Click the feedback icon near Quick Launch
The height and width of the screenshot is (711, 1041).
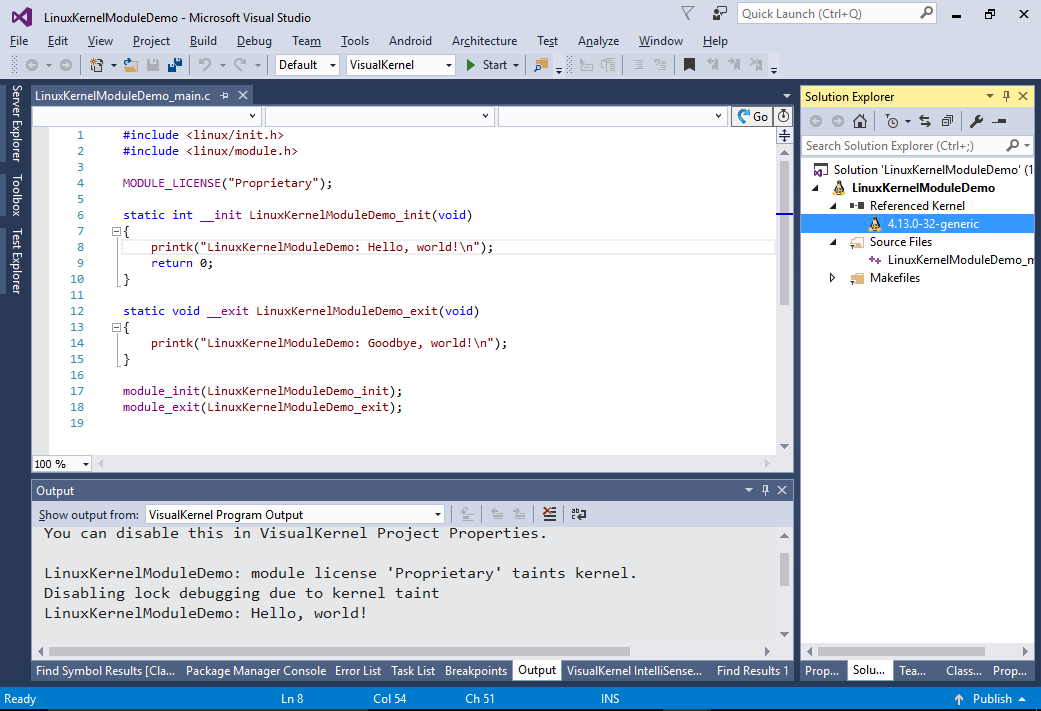coord(720,13)
